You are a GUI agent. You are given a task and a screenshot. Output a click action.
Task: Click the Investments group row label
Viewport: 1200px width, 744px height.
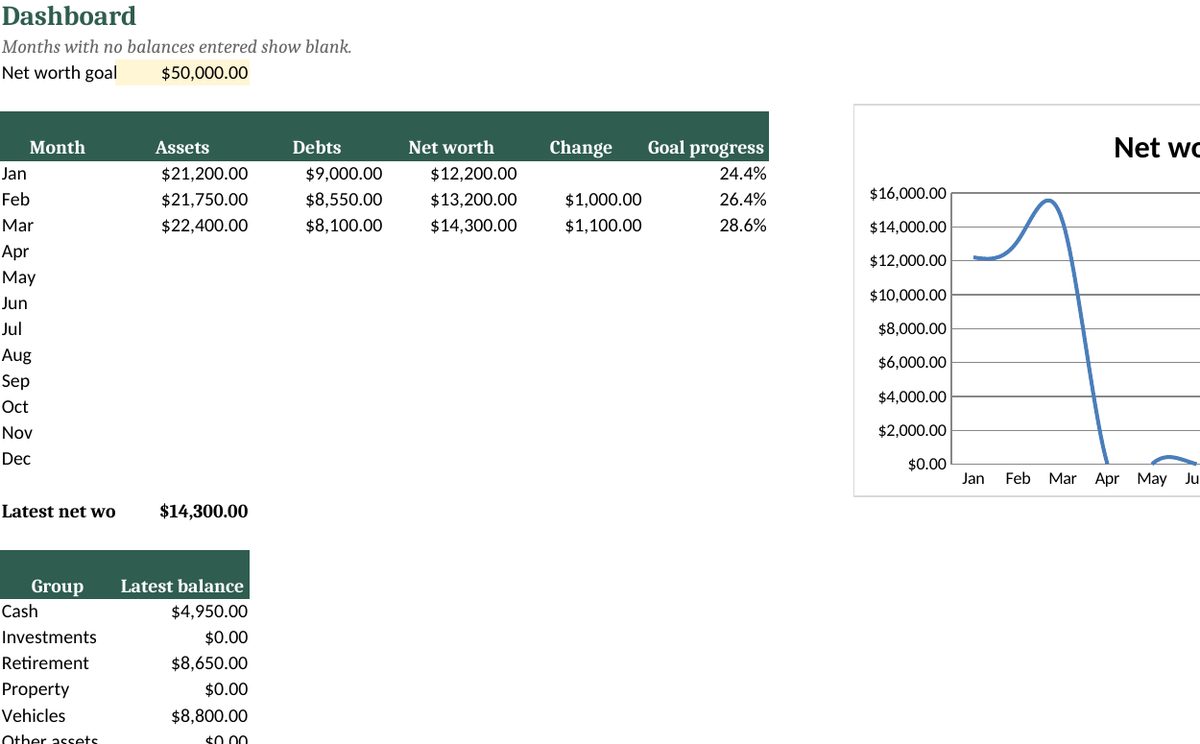(x=49, y=637)
